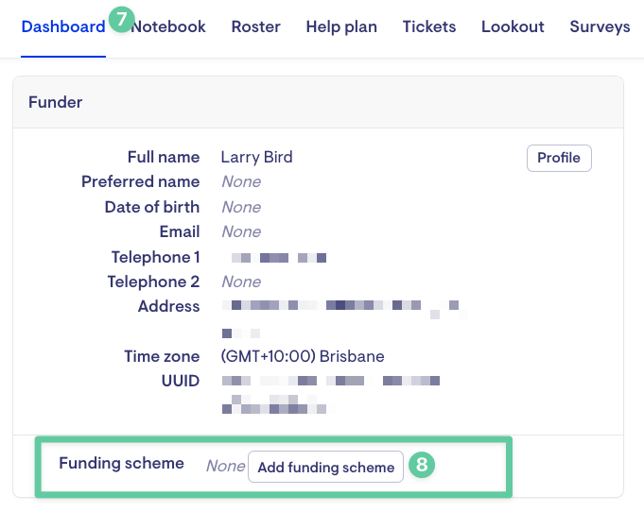Viewport: 644px width, 512px height.
Task: View the Surveys tab
Action: click(600, 27)
